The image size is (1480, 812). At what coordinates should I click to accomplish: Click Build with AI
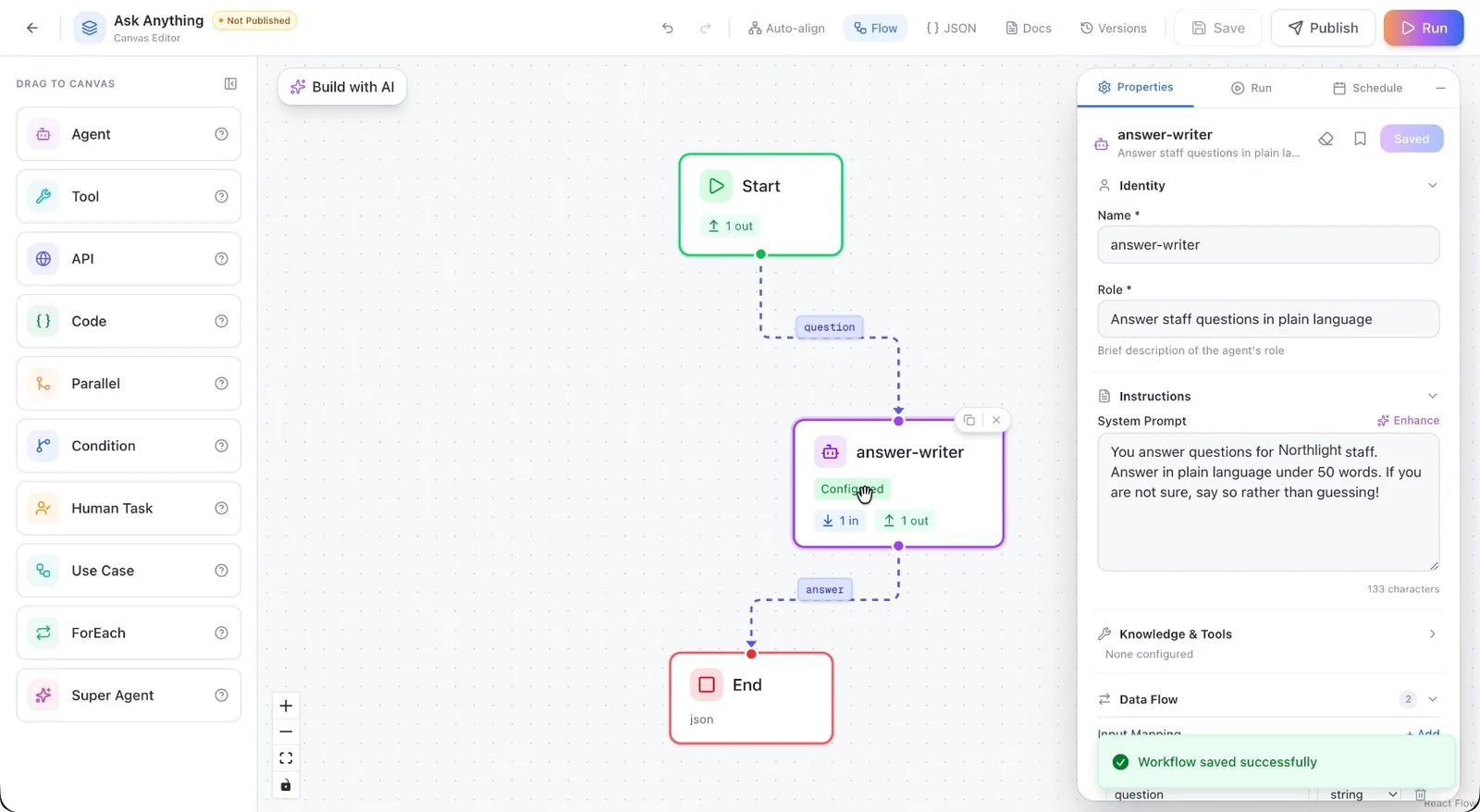(342, 87)
